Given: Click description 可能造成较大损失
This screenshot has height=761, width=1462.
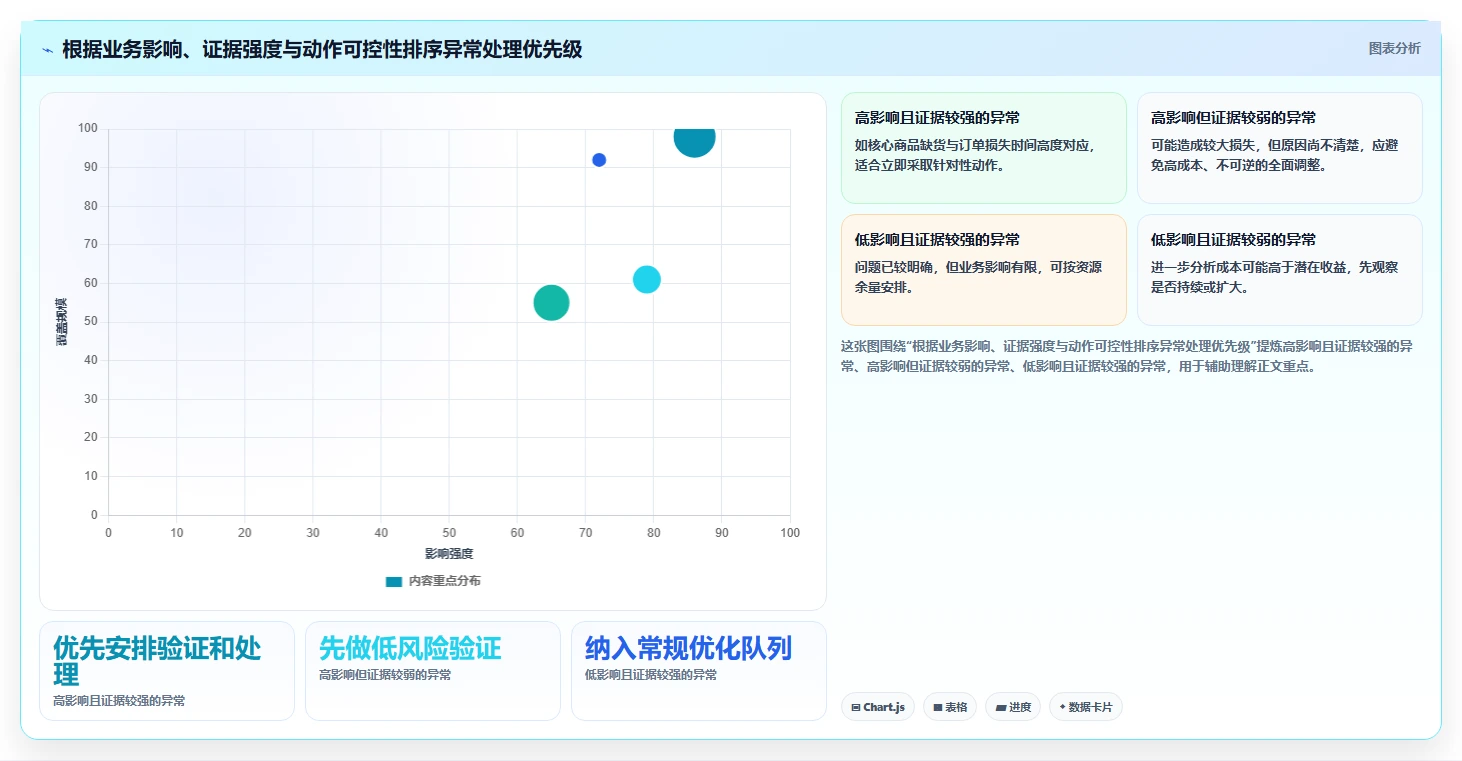Looking at the screenshot, I should pos(1274,155).
